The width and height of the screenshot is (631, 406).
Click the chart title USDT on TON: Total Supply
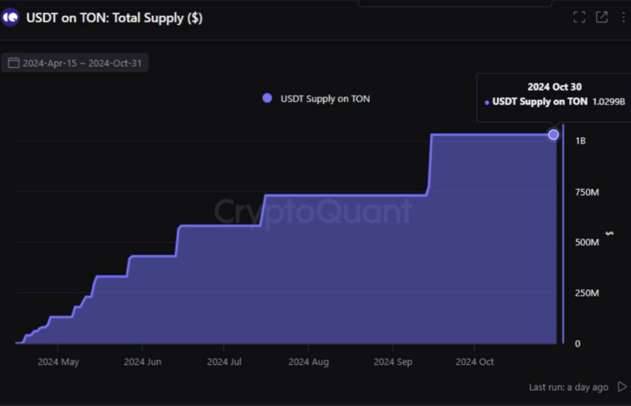click(114, 18)
